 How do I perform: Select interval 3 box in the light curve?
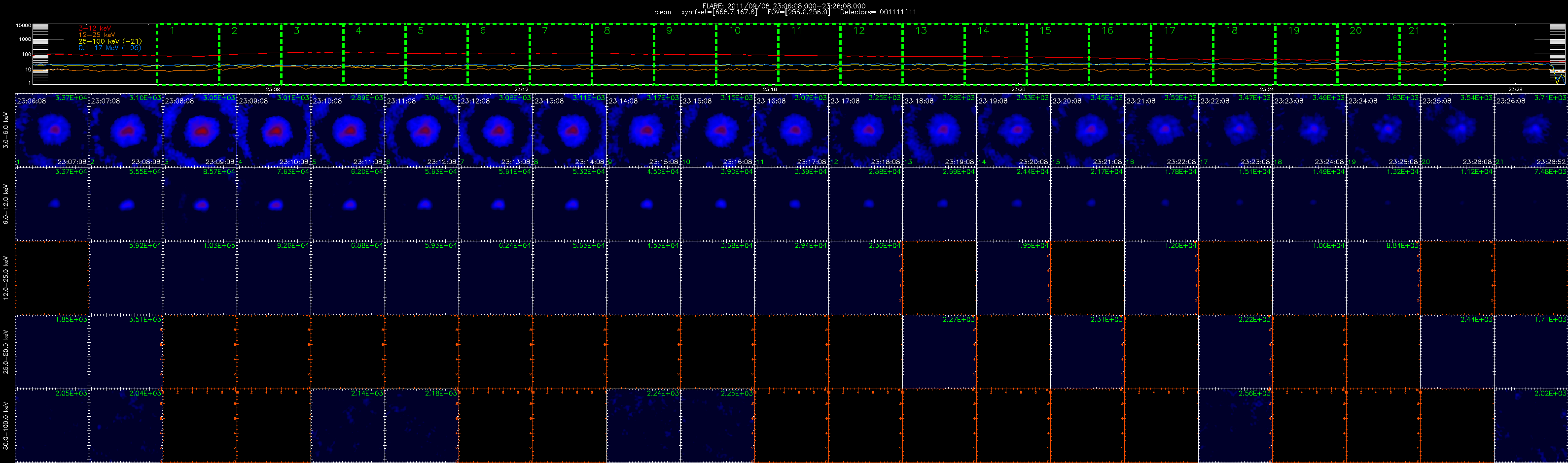312,54
